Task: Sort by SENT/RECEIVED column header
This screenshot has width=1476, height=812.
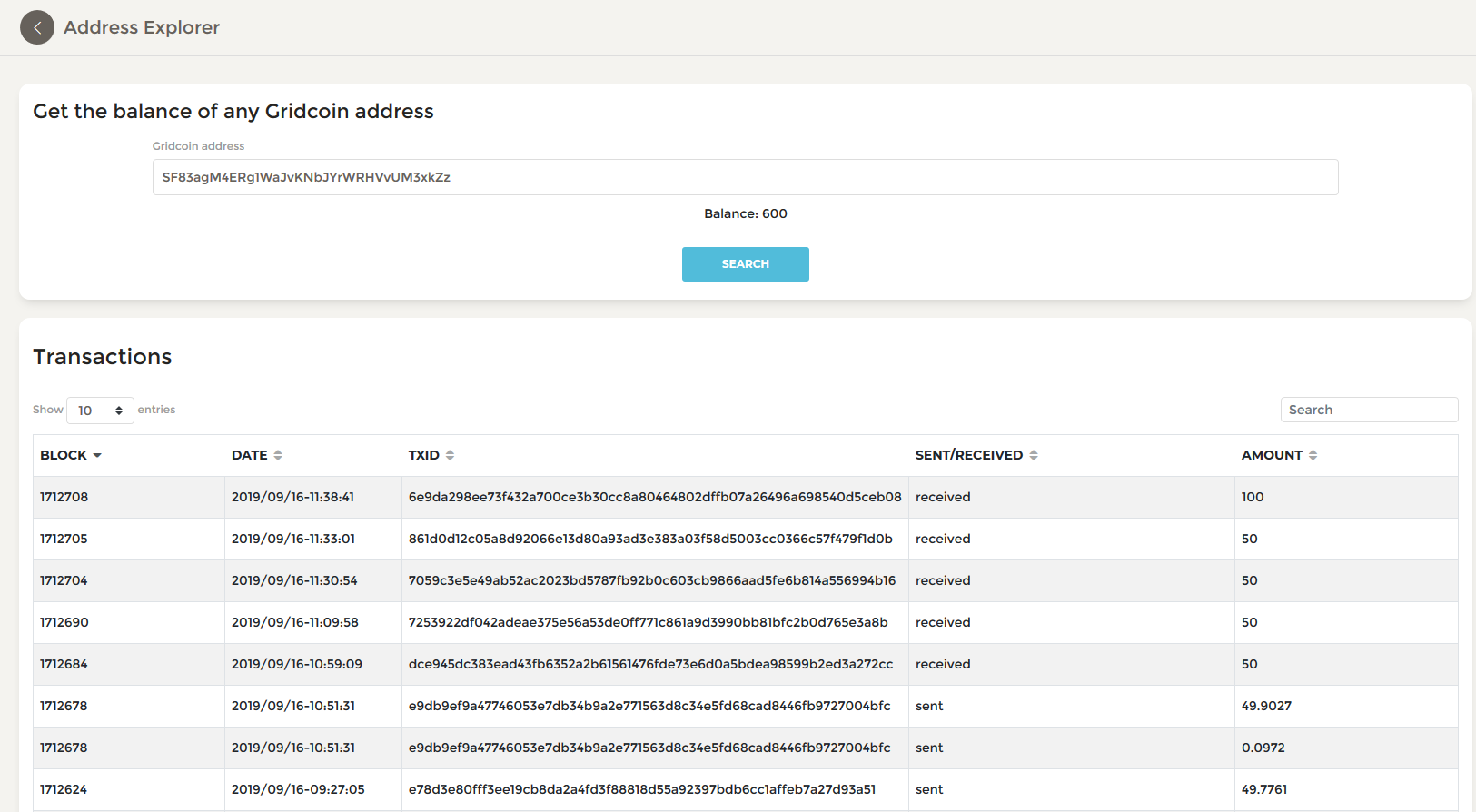Action: (x=976, y=455)
